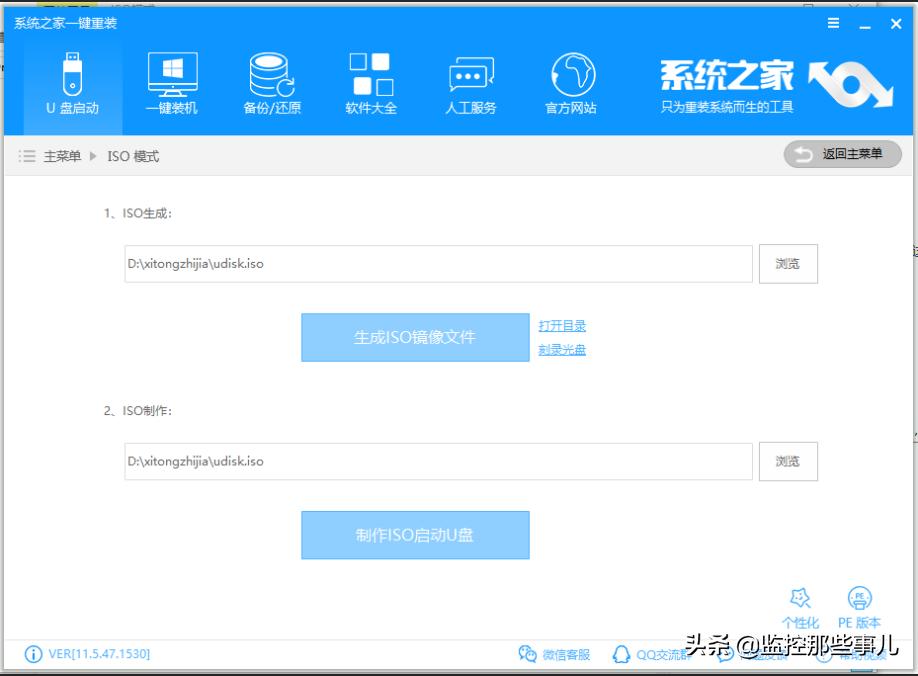
Task: Click the ISO生成 file path input field
Action: click(440, 263)
